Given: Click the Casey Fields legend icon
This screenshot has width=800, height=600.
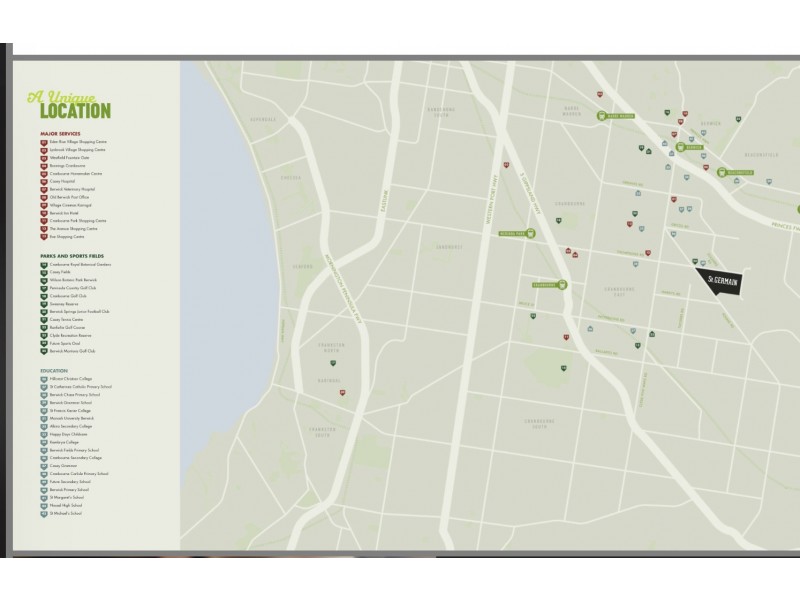Looking at the screenshot, I should [x=44, y=272].
